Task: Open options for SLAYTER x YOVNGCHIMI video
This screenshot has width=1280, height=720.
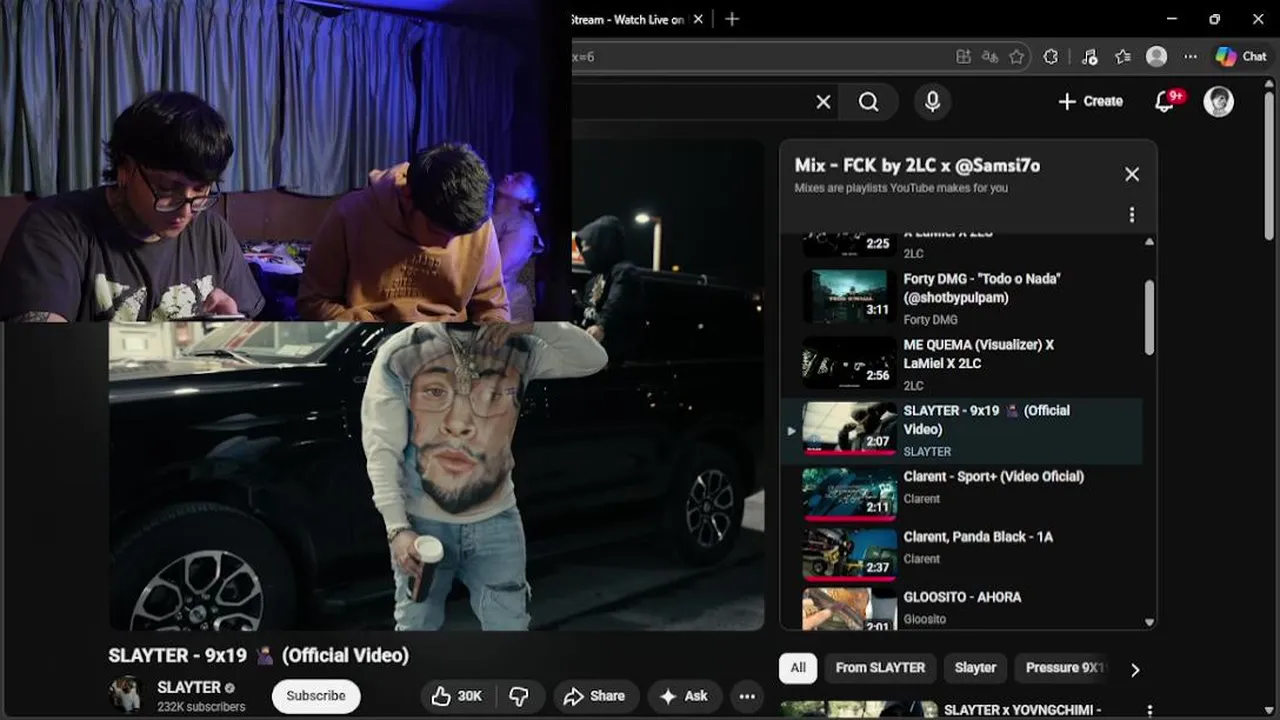Action: point(1149,710)
